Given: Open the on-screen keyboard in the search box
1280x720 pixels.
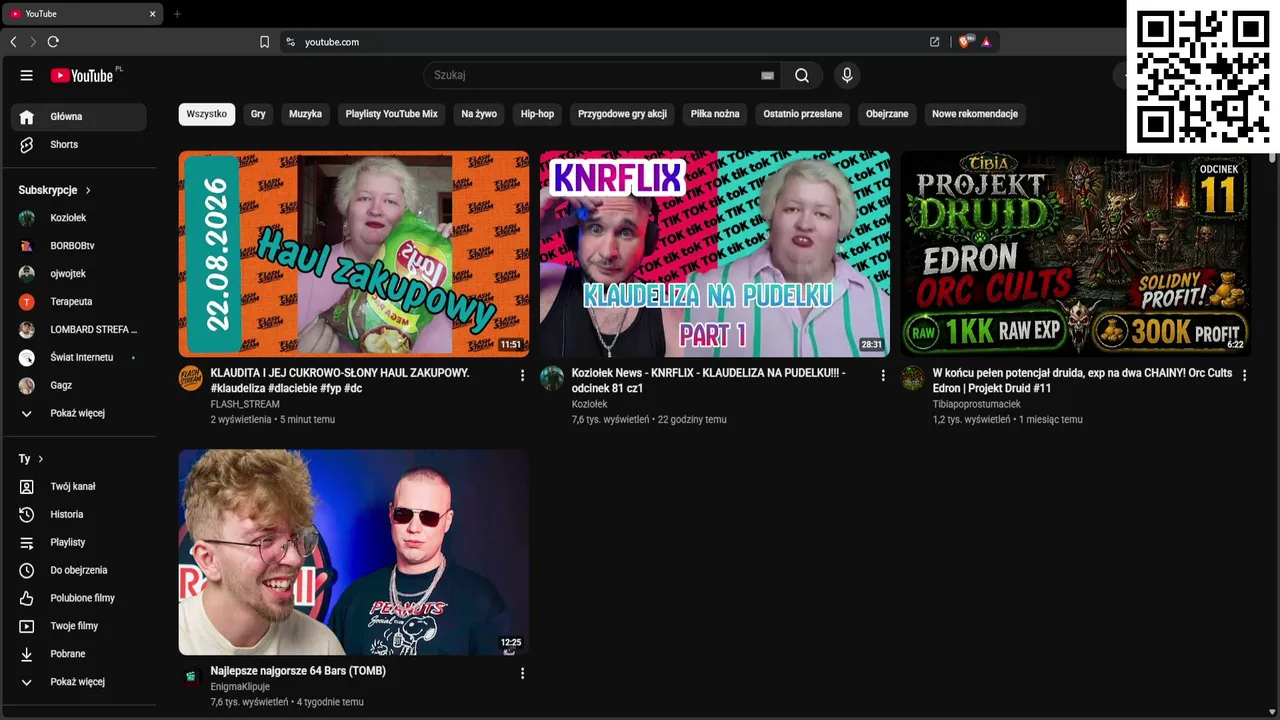Looking at the screenshot, I should coord(767,75).
